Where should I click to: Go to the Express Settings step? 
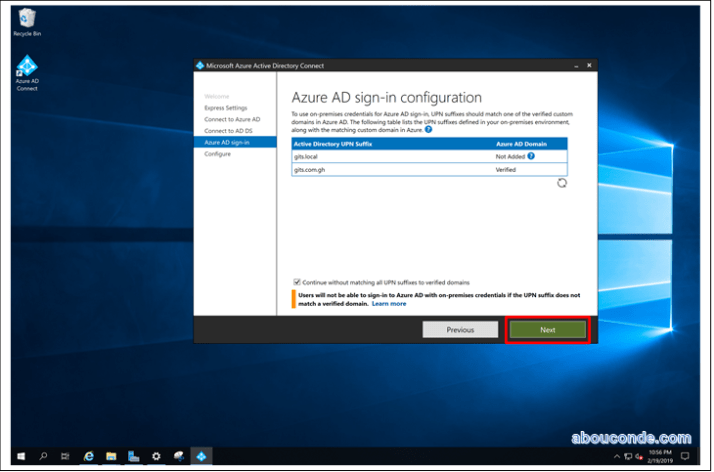(x=225, y=108)
